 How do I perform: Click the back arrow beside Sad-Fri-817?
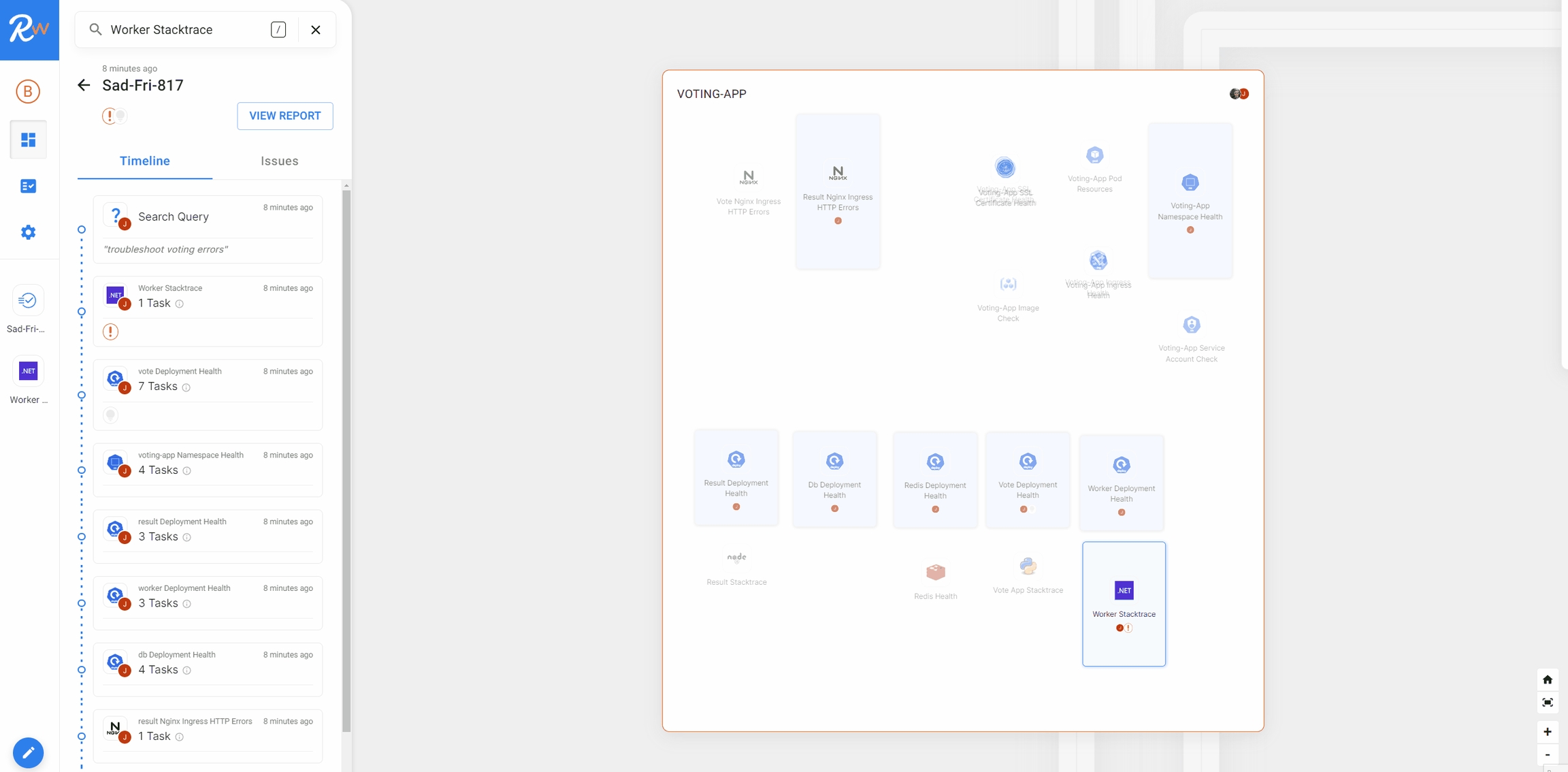click(x=84, y=85)
